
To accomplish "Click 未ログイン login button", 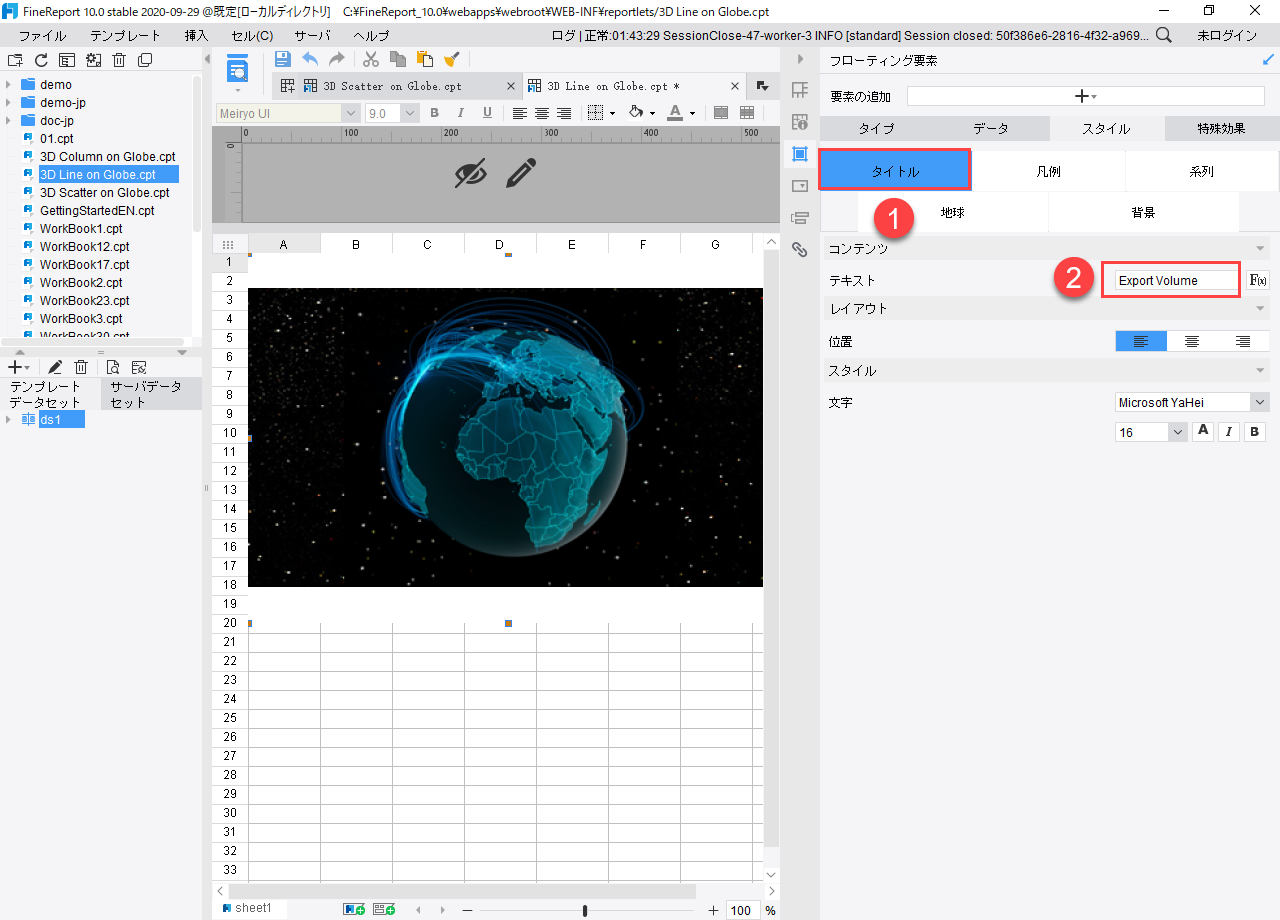I will [1227, 35].
